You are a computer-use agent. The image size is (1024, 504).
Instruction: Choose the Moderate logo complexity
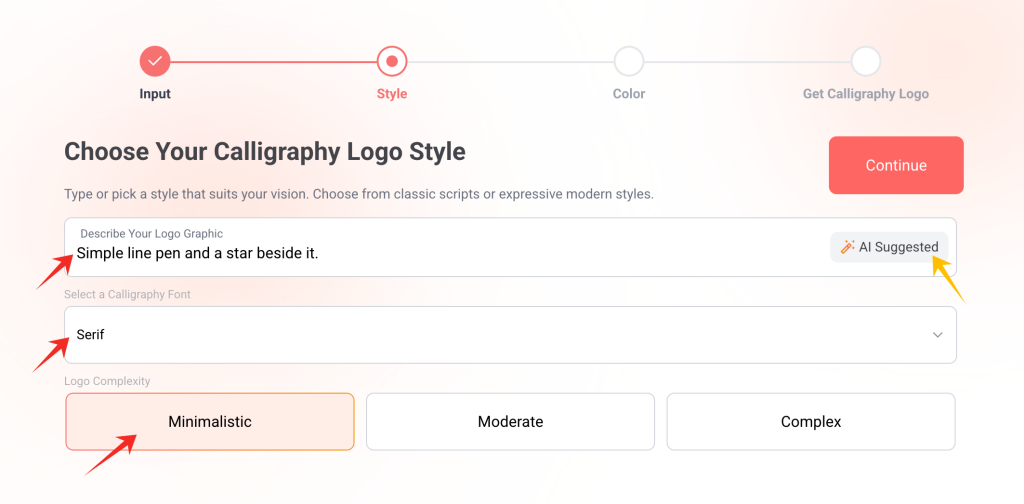tap(510, 422)
